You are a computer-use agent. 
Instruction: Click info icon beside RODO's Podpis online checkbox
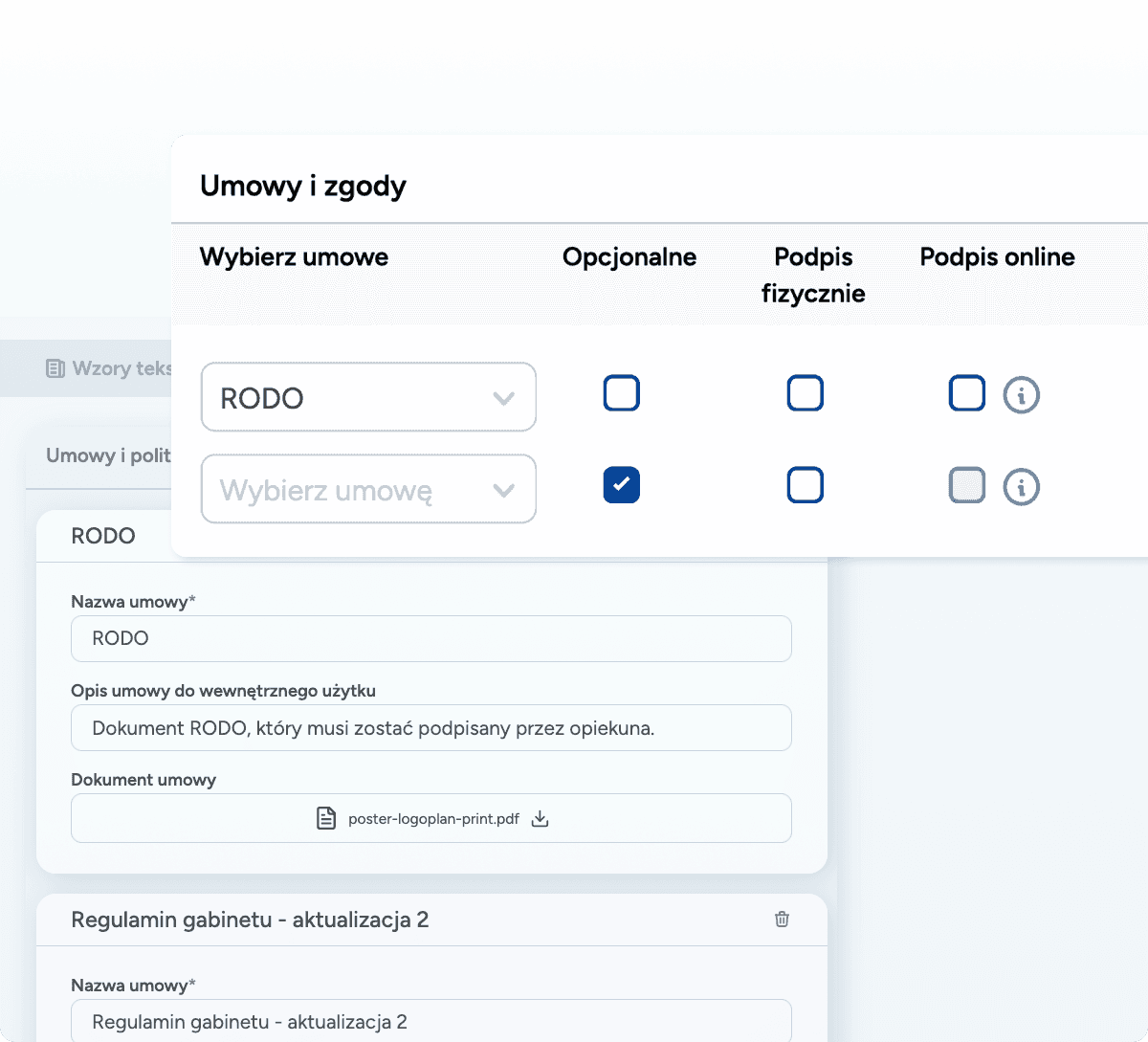pos(1021,394)
